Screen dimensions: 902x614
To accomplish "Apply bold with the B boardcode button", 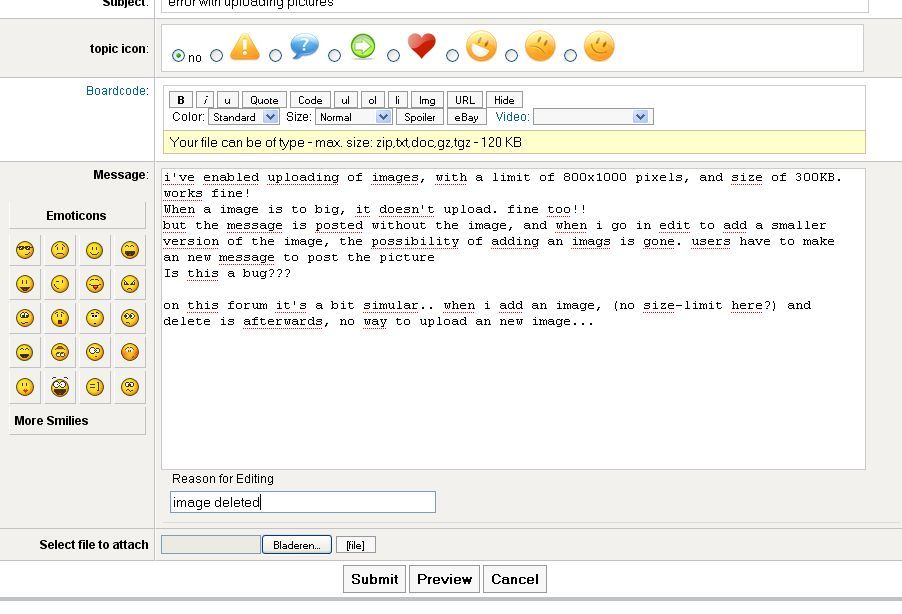I will click(x=181, y=100).
